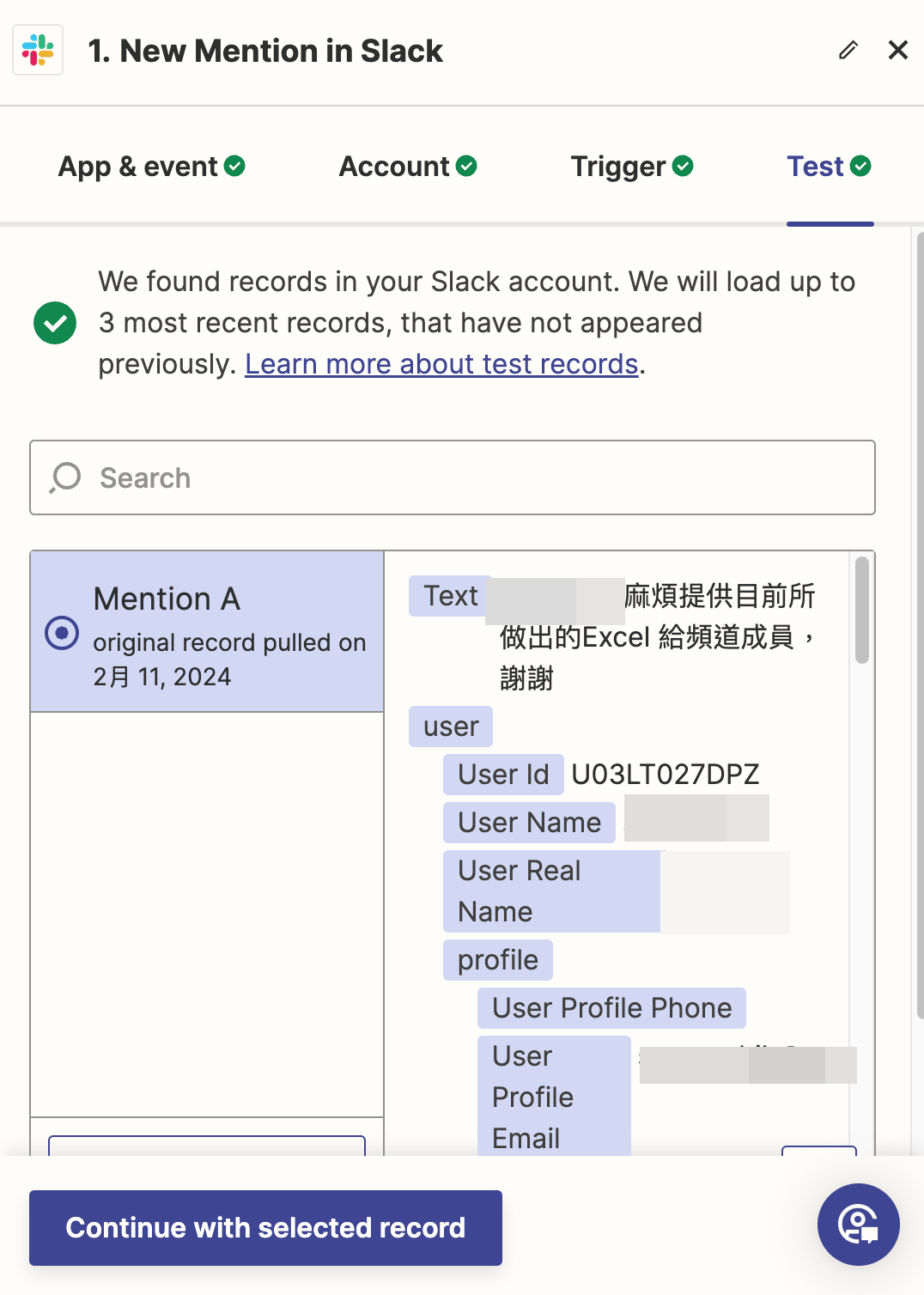Viewport: 924px width, 1295px height.
Task: Click the main panel vertical scrollbar
Action: pyautogui.click(x=920, y=625)
